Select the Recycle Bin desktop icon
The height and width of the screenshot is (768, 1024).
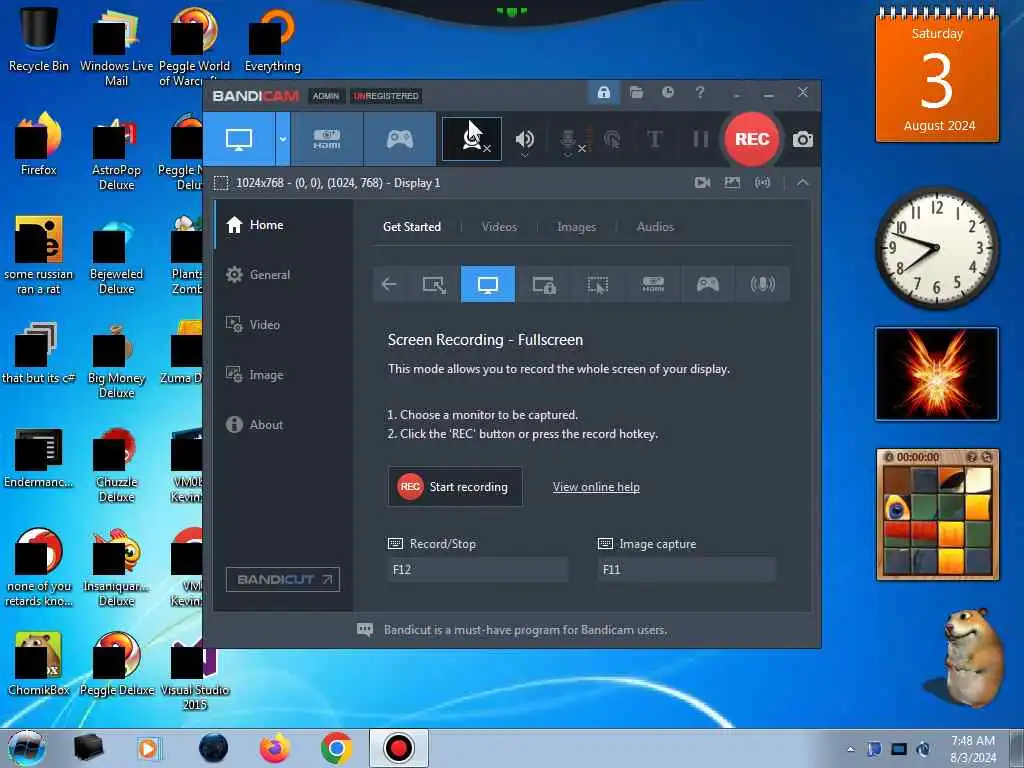[39, 38]
